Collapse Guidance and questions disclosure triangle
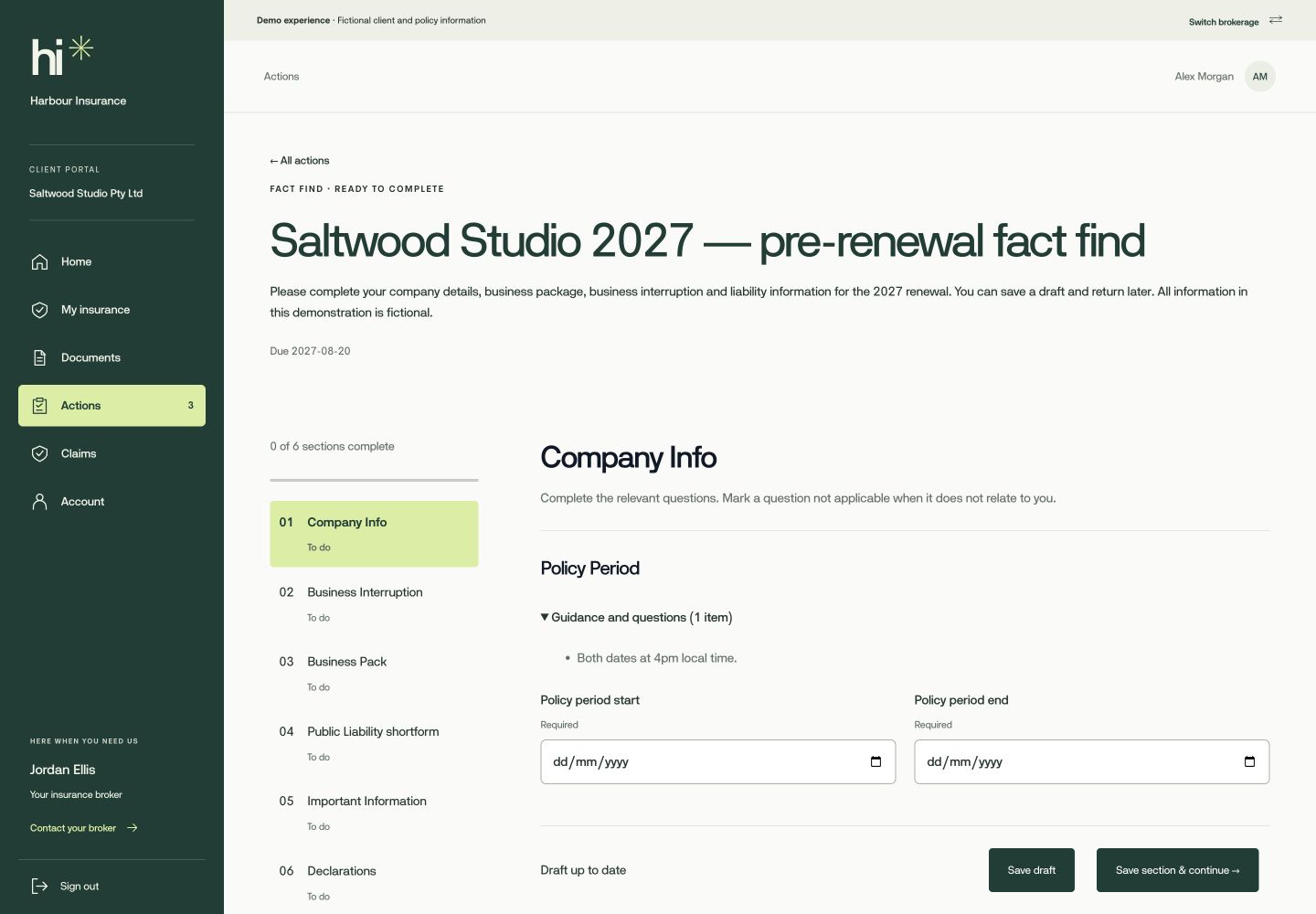 point(545,617)
